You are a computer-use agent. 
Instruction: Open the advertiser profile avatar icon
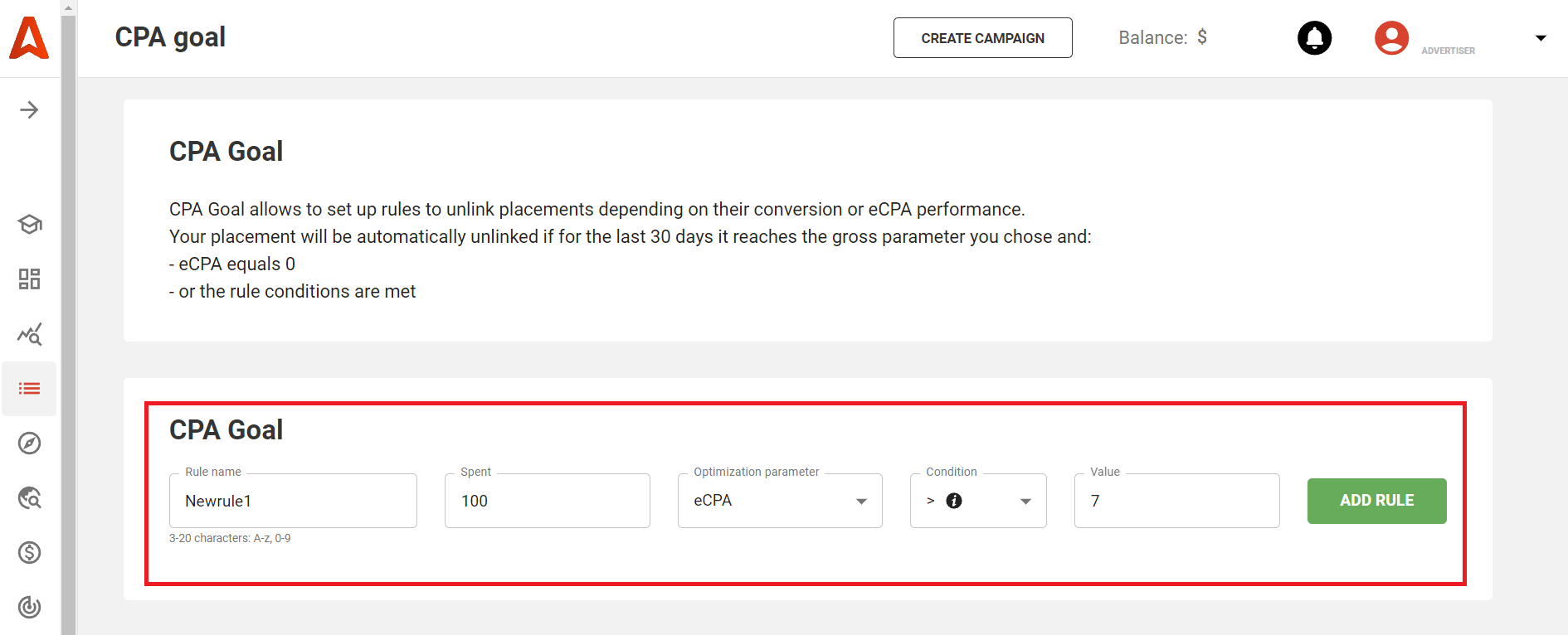1390,37
